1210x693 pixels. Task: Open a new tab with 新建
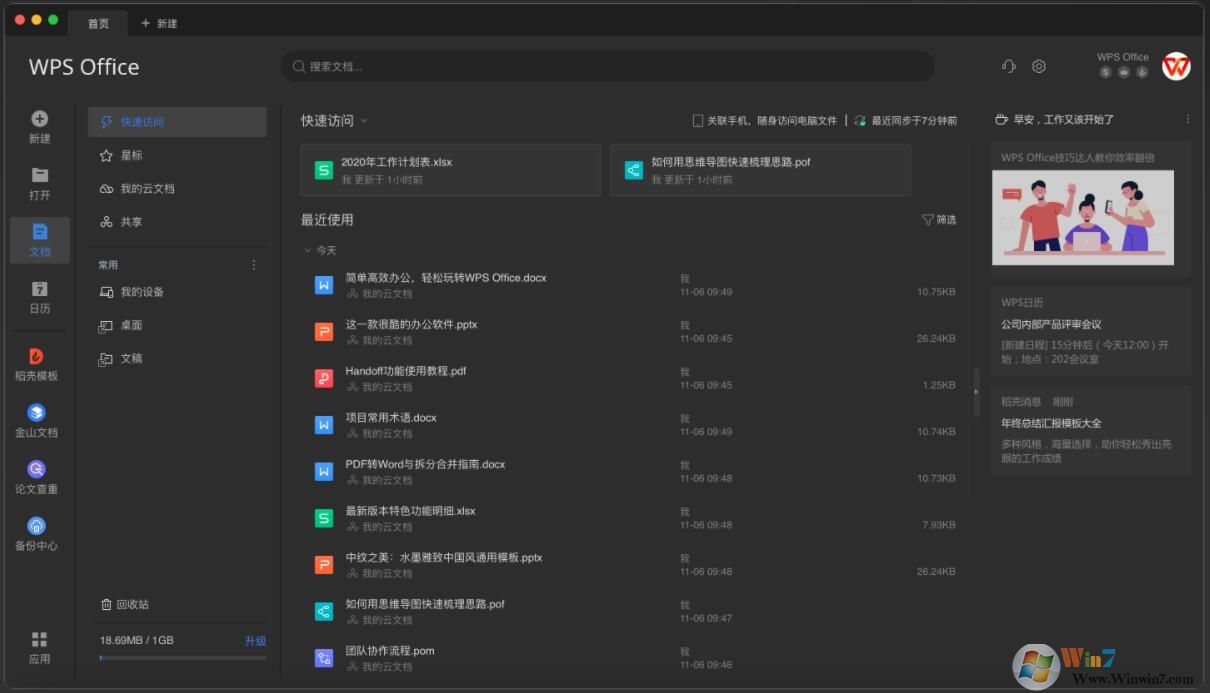coord(159,23)
